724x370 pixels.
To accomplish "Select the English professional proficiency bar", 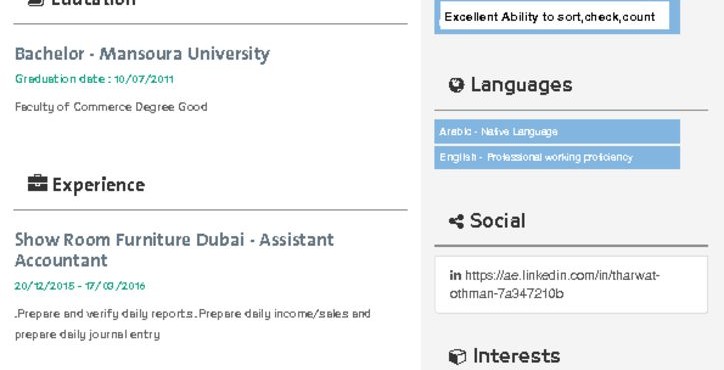I will [x=557, y=158].
